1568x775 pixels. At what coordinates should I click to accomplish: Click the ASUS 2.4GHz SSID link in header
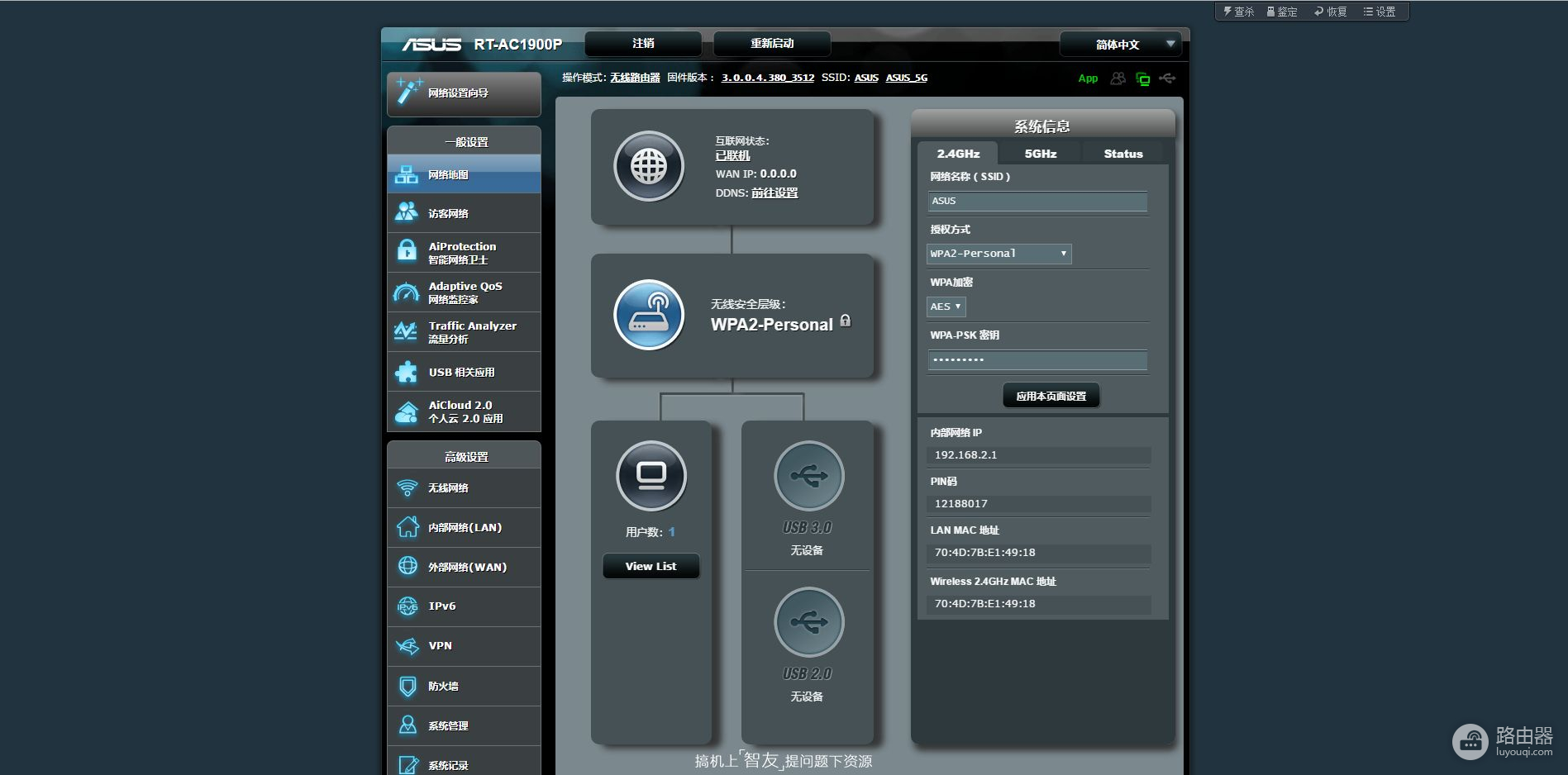pyautogui.click(x=866, y=78)
